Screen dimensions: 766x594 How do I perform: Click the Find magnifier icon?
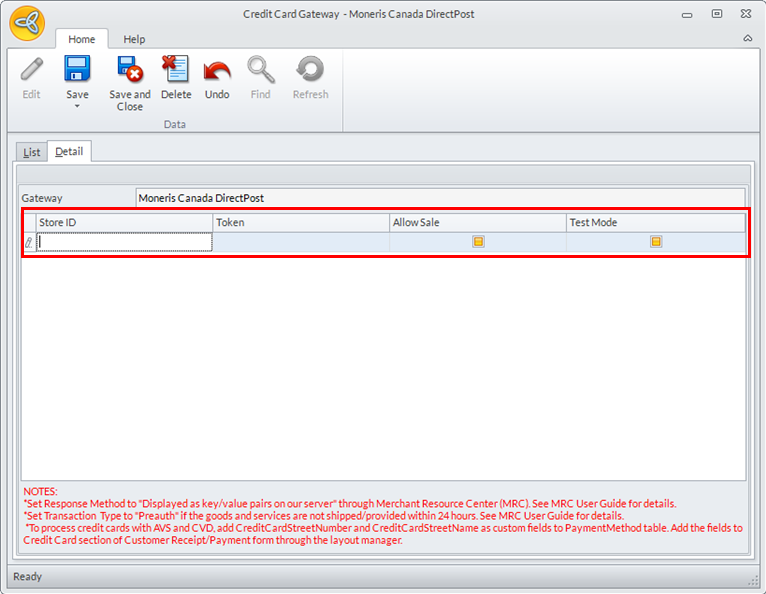point(261,69)
